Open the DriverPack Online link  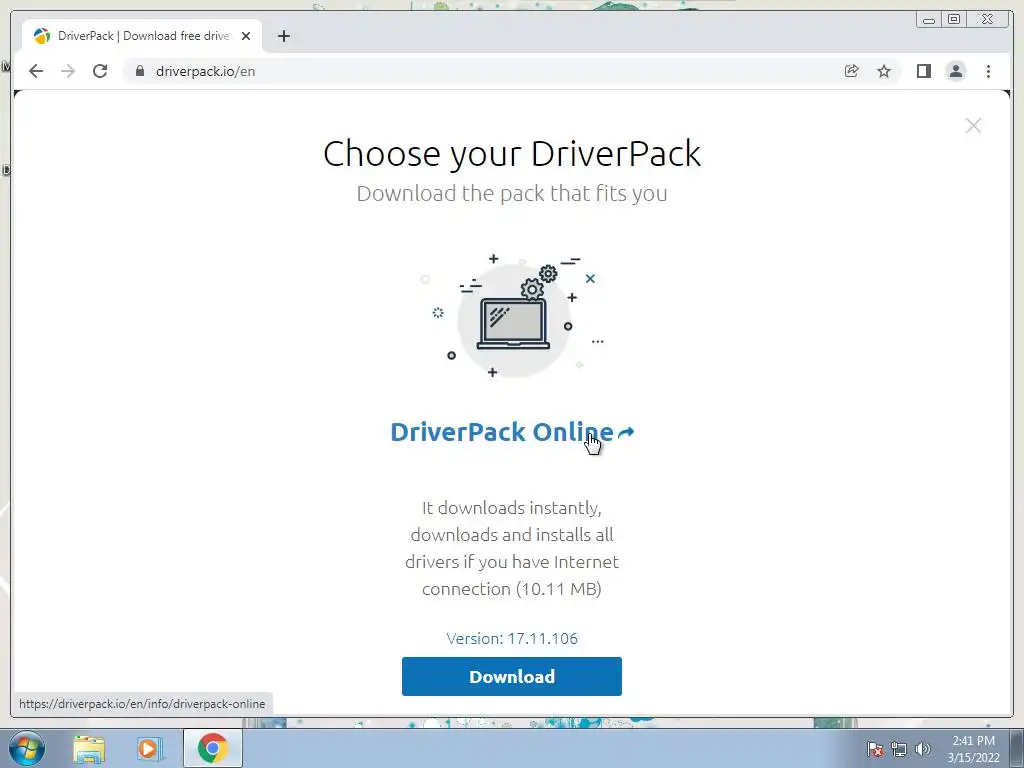click(x=502, y=432)
